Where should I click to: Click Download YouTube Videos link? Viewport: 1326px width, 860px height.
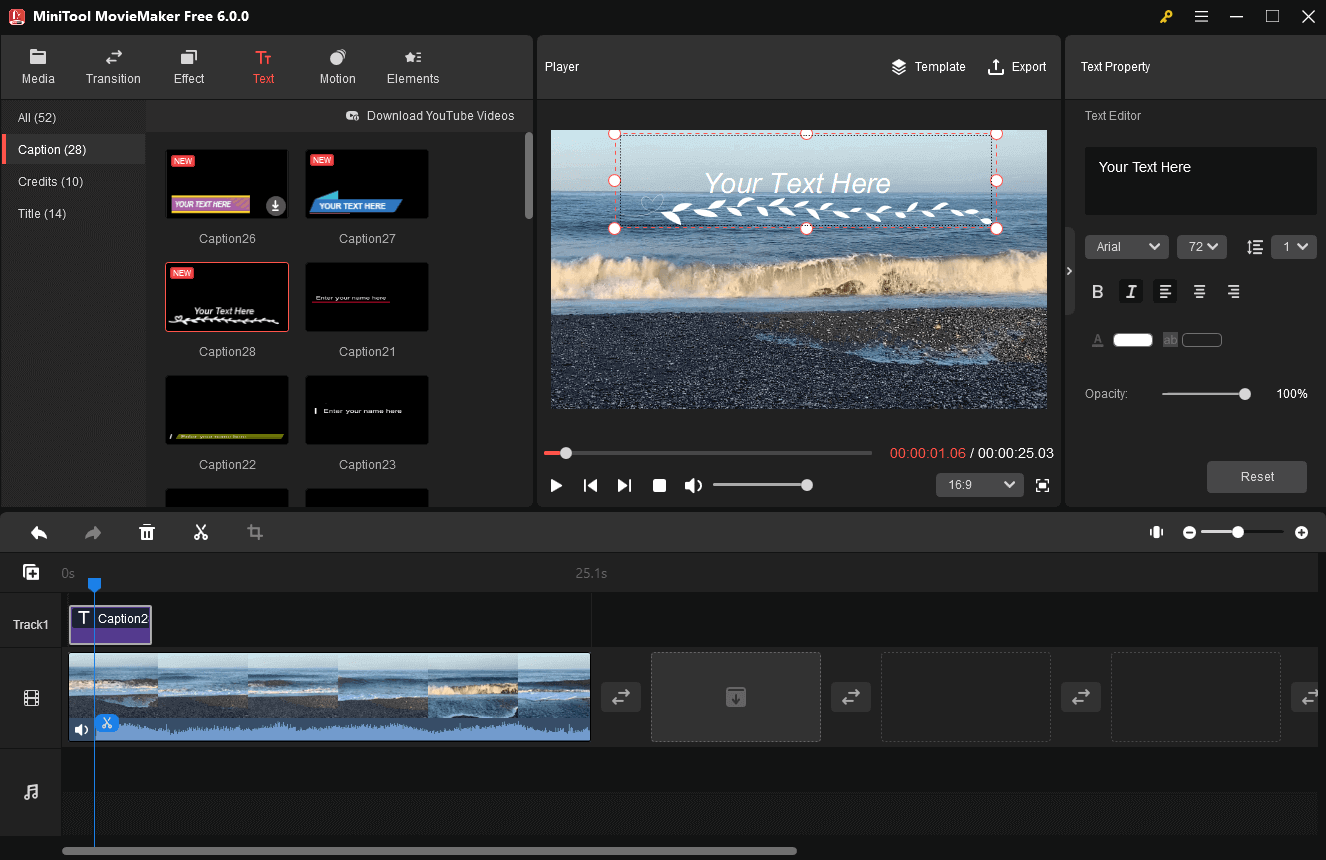430,116
